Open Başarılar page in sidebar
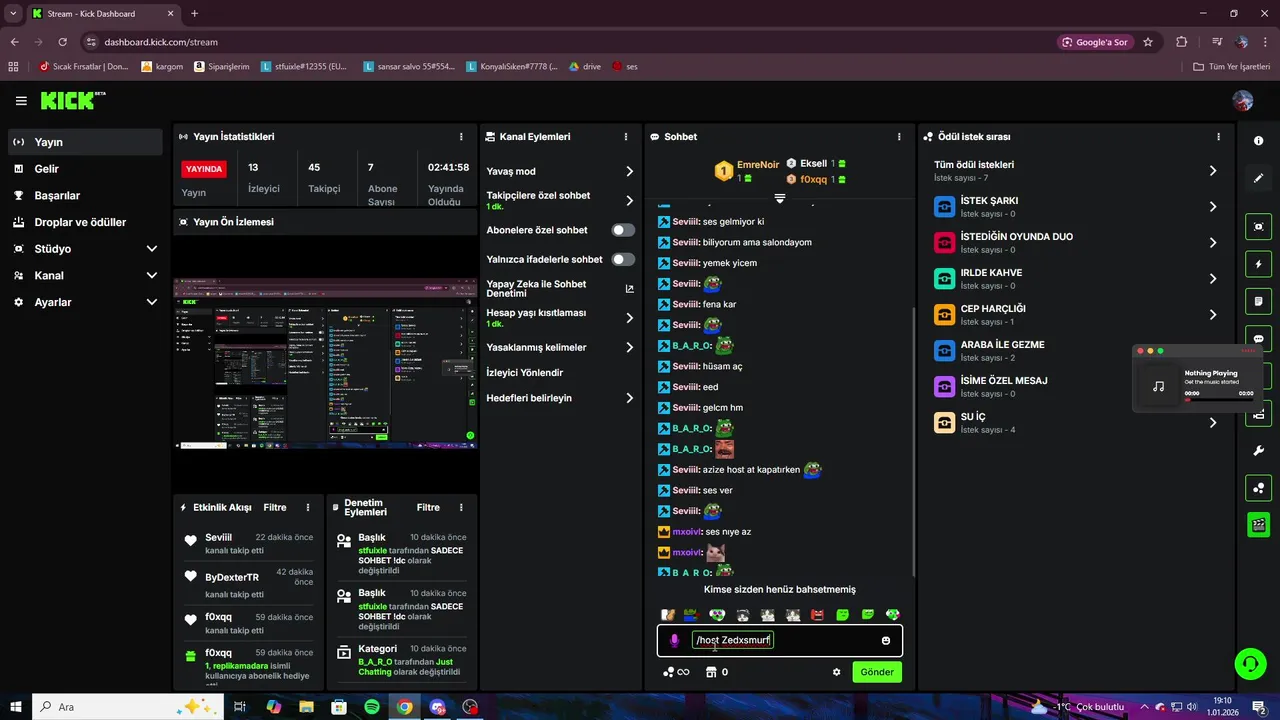Screen dimensions: 1280x720 pos(85,195)
